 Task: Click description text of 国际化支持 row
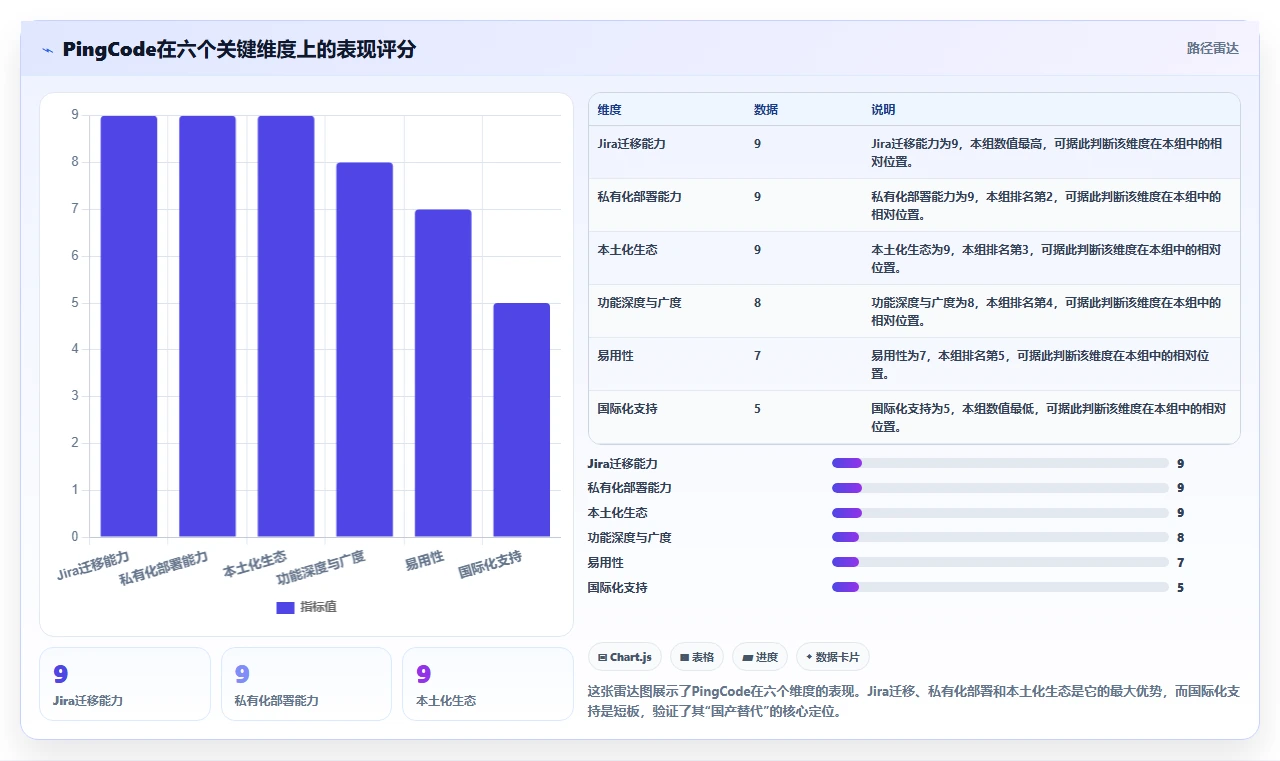[1048, 417]
